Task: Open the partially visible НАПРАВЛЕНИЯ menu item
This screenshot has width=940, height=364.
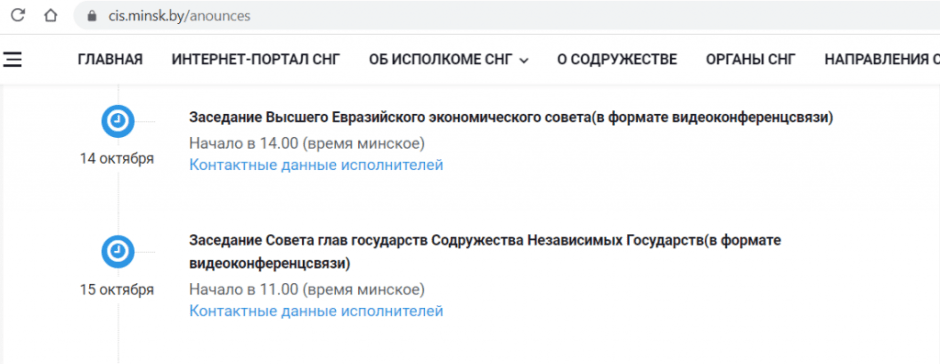Action: (882, 59)
